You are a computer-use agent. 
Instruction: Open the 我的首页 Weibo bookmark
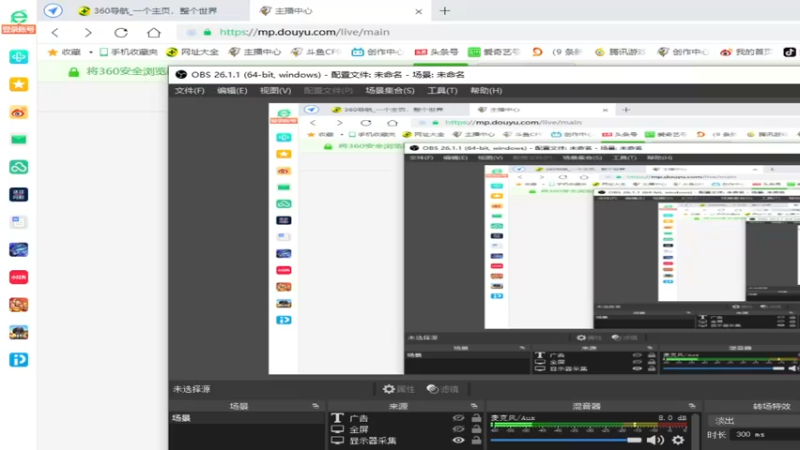click(746, 52)
